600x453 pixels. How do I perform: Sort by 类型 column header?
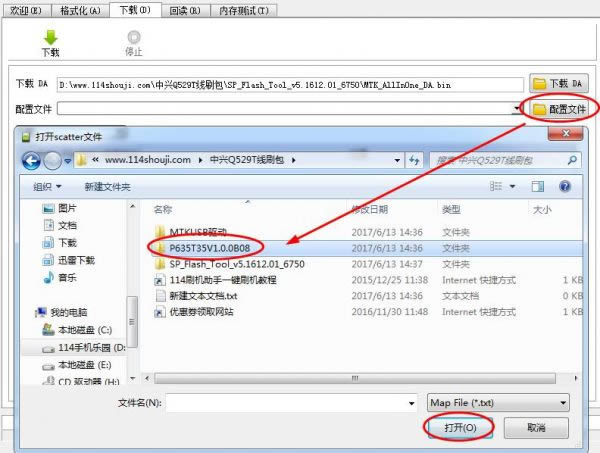click(x=451, y=209)
